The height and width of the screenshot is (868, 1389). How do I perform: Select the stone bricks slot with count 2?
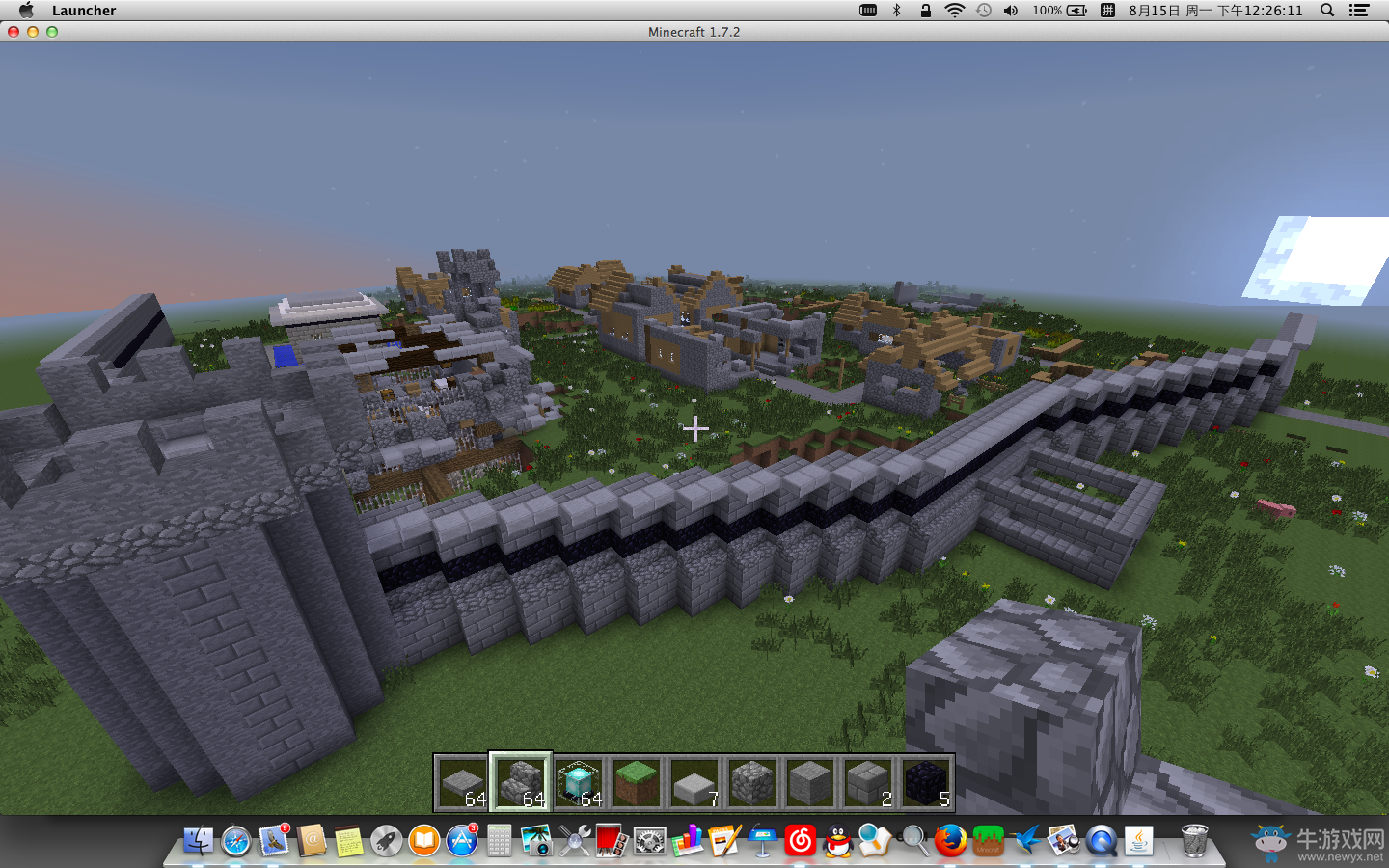pos(868,782)
